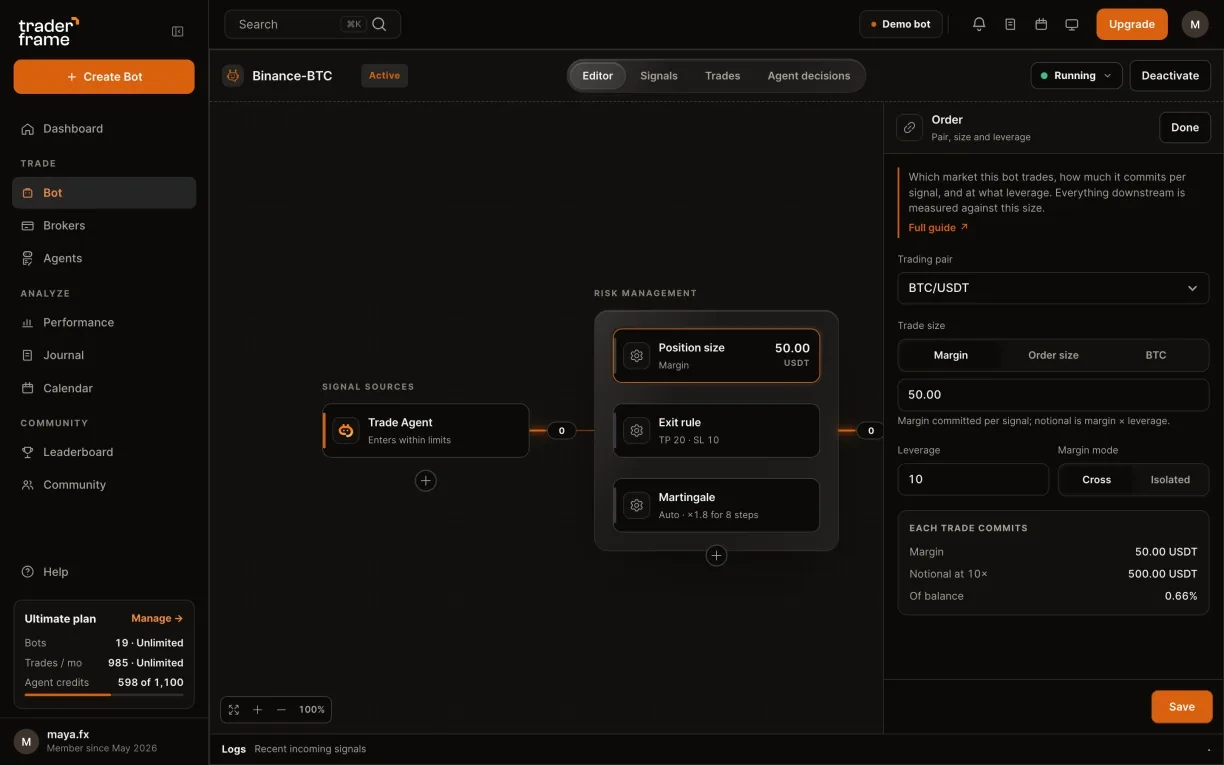Switch to the Trades tab
Image resolution: width=1224 pixels, height=765 pixels.
click(723, 76)
